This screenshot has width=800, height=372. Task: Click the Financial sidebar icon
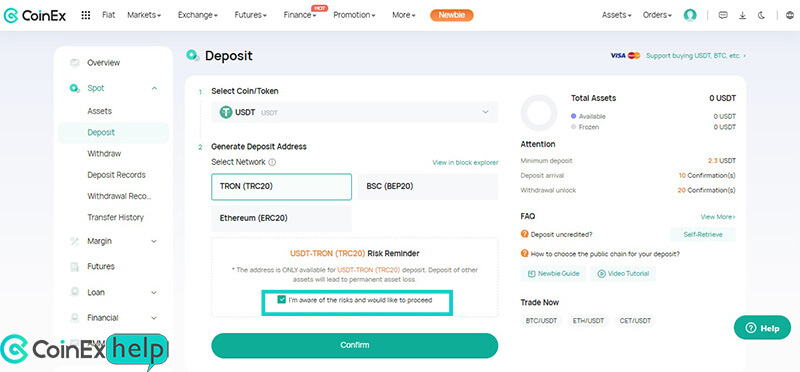point(75,318)
